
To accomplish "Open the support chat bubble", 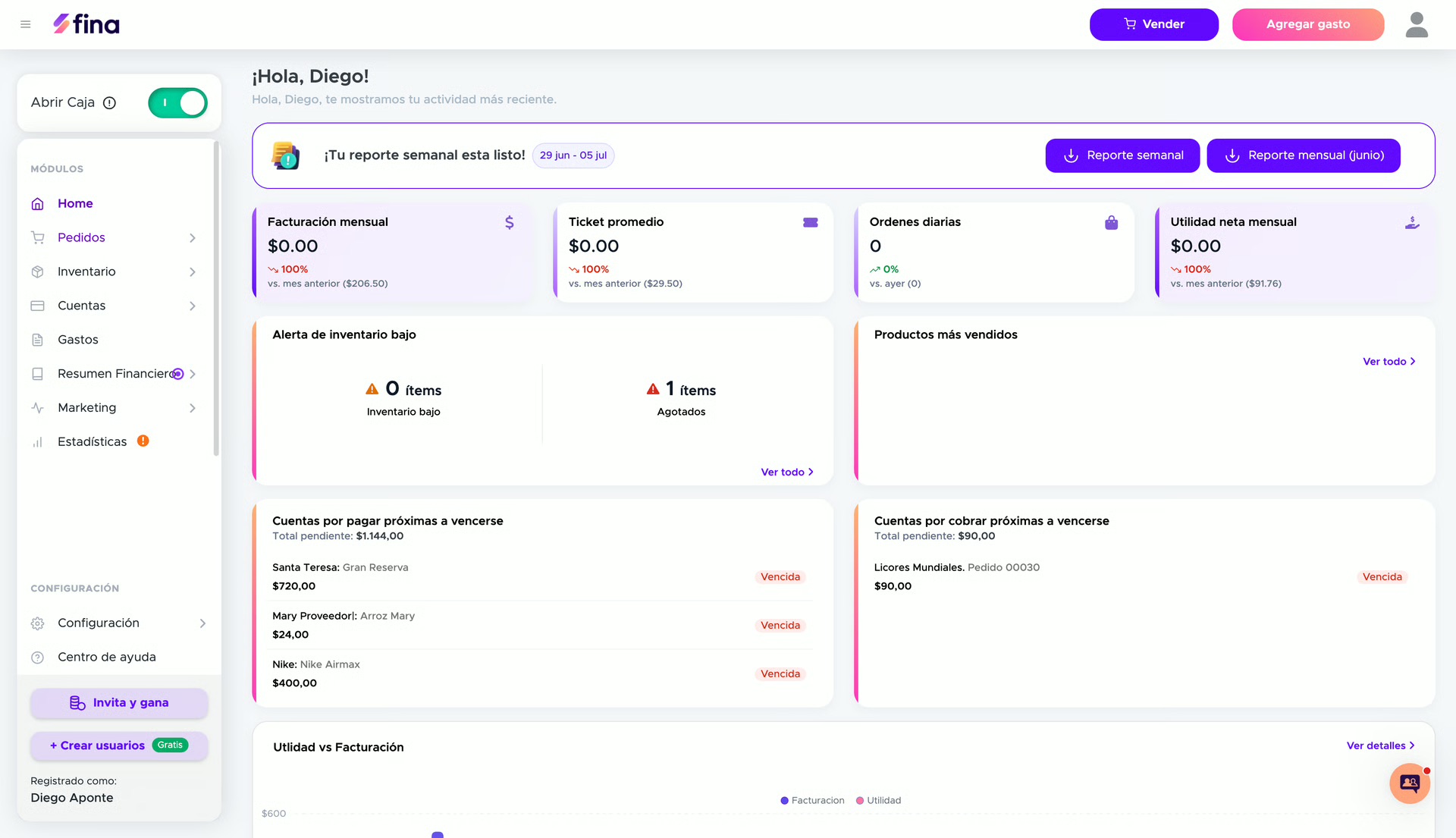I will [1410, 783].
